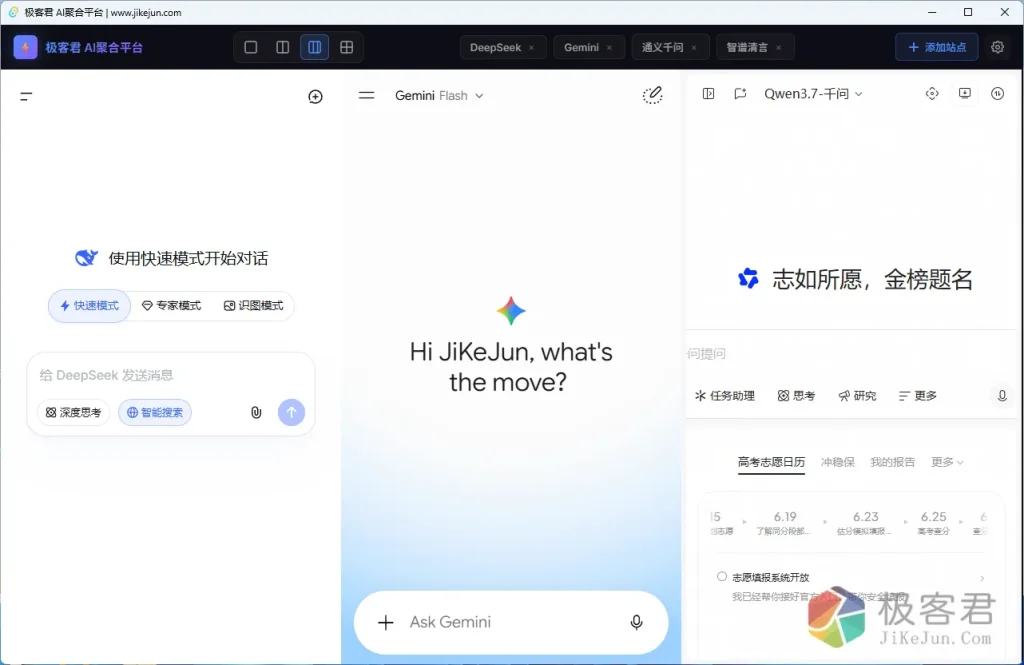Click Qwen circular icon at far right
This screenshot has width=1024, height=665.
point(997,93)
